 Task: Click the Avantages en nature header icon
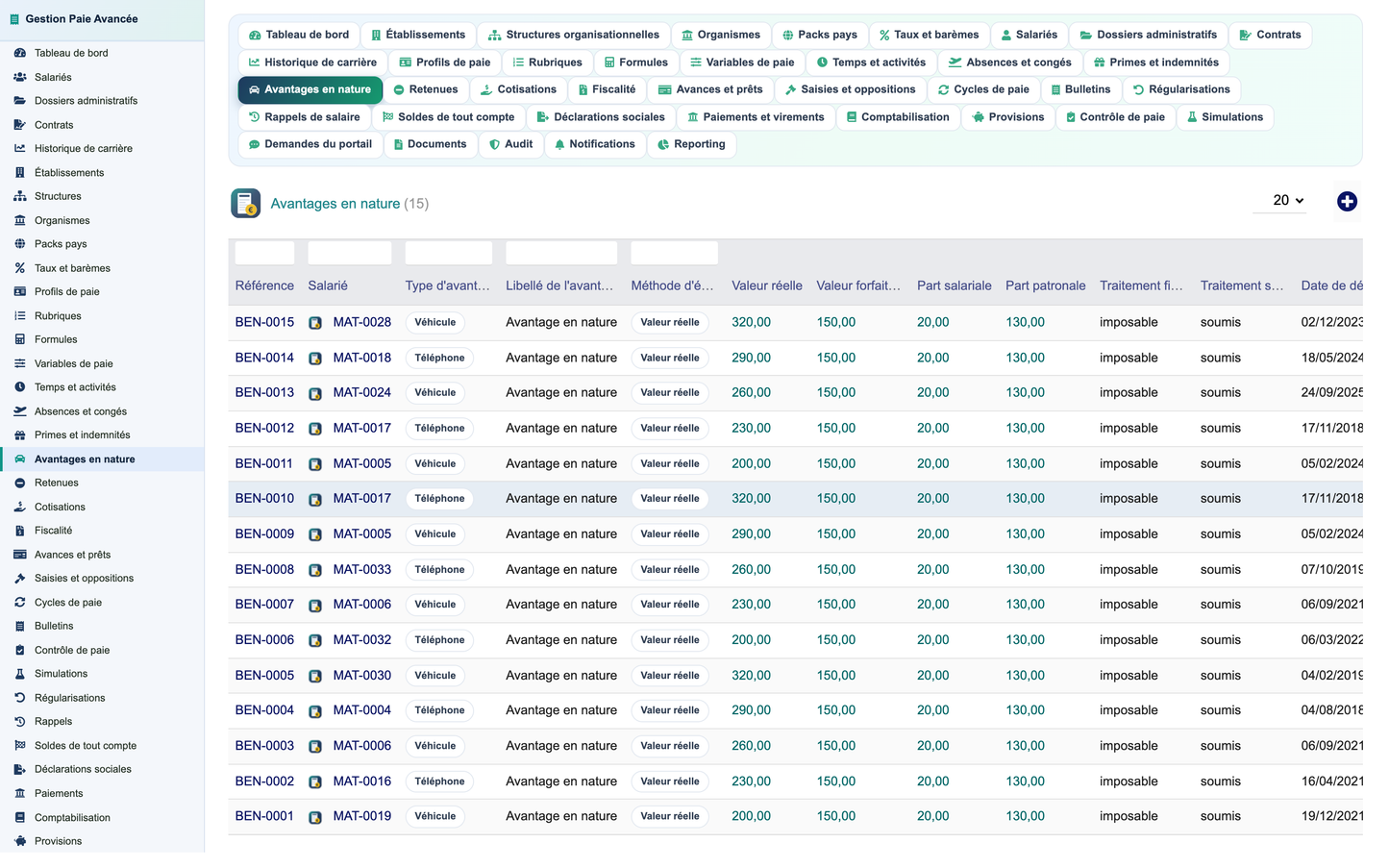[x=246, y=203]
